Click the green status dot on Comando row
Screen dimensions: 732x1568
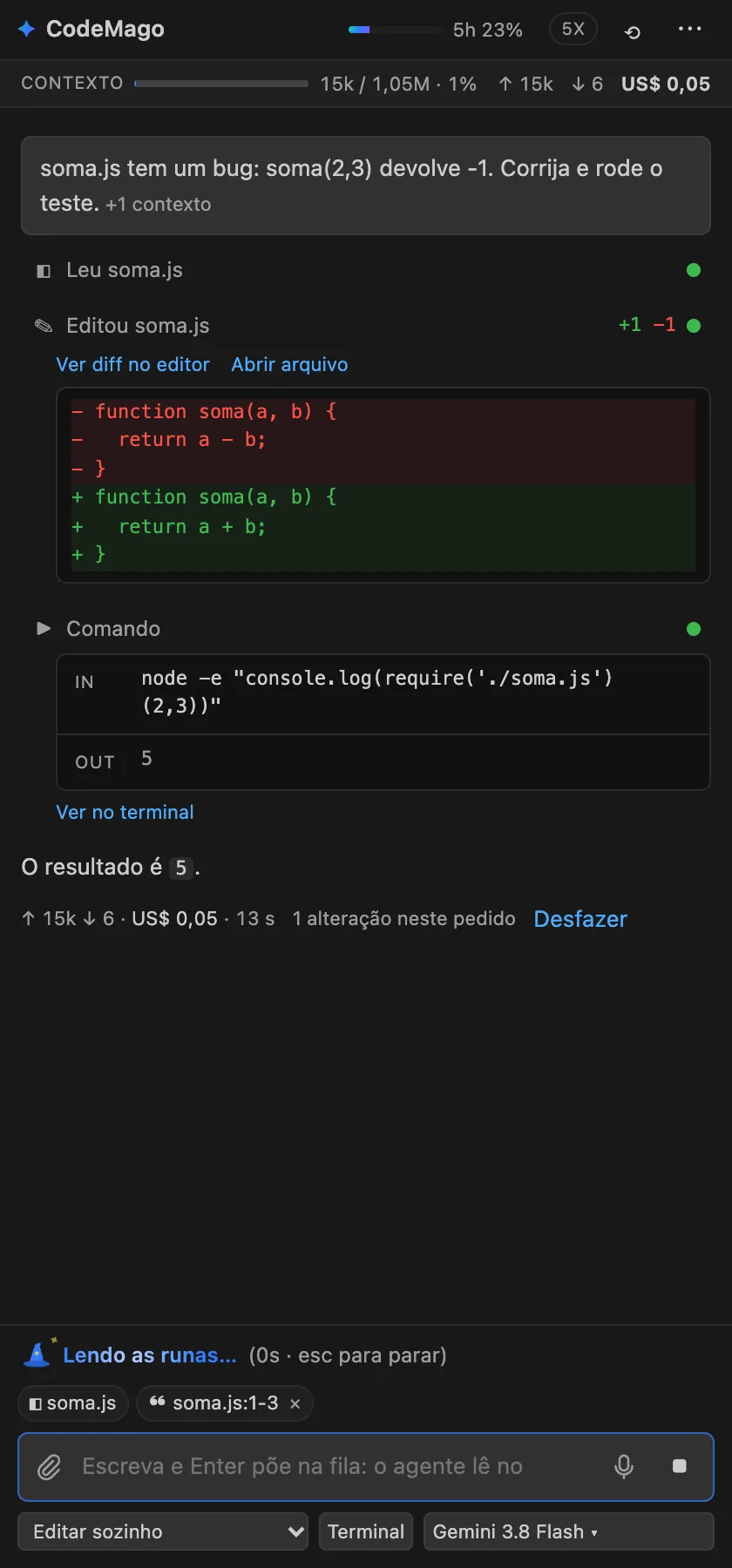[694, 629]
